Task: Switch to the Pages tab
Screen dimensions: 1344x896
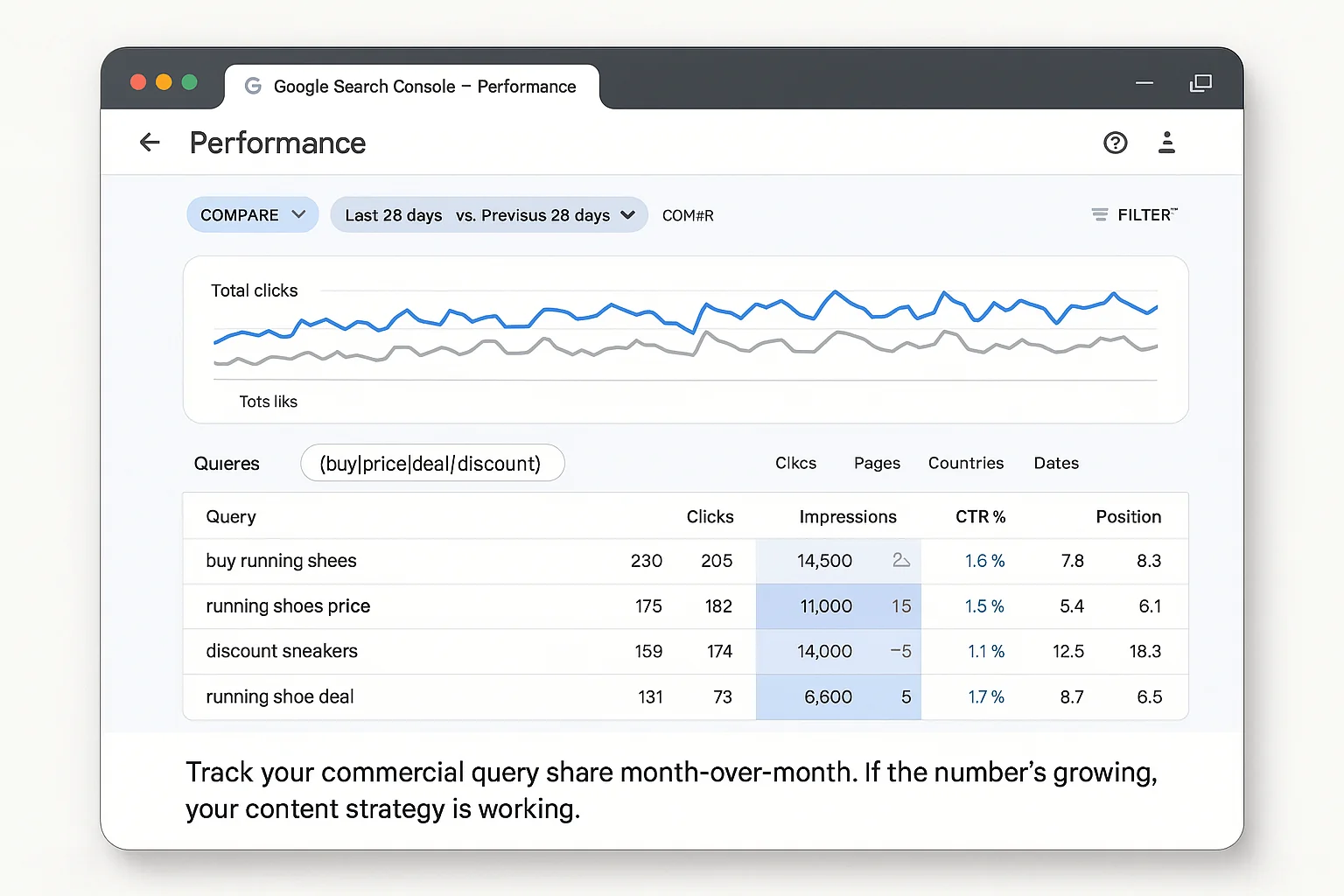Action: pos(876,463)
